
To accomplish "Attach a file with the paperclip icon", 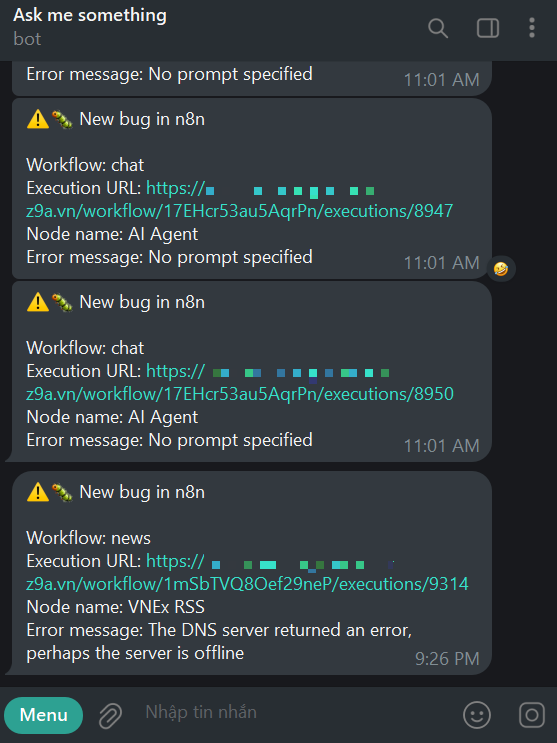I will (110, 715).
